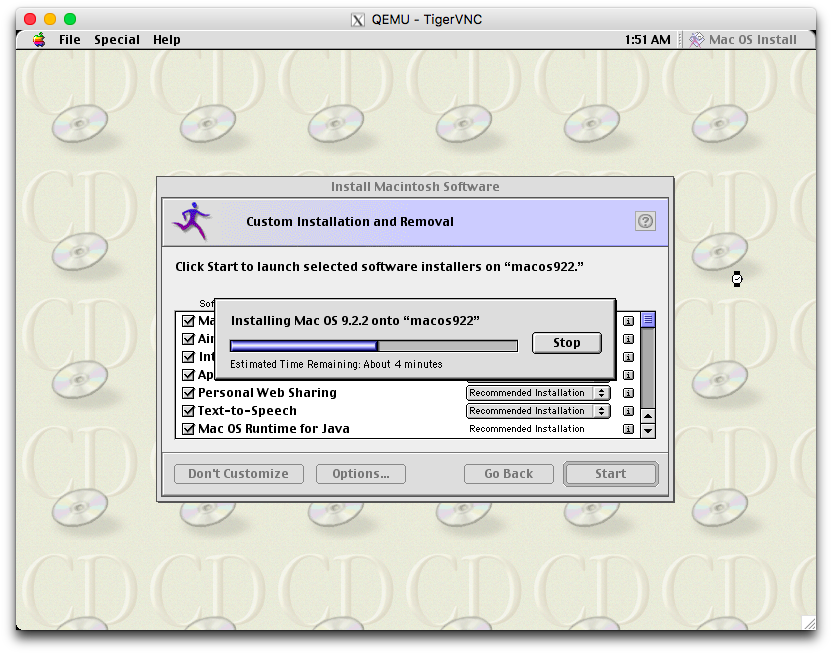Open the Special menu
The image size is (832, 654).
click(117, 40)
